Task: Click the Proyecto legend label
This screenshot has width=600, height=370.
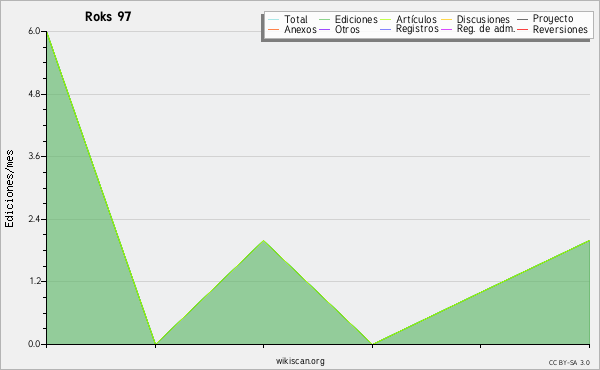Action: coord(553,19)
